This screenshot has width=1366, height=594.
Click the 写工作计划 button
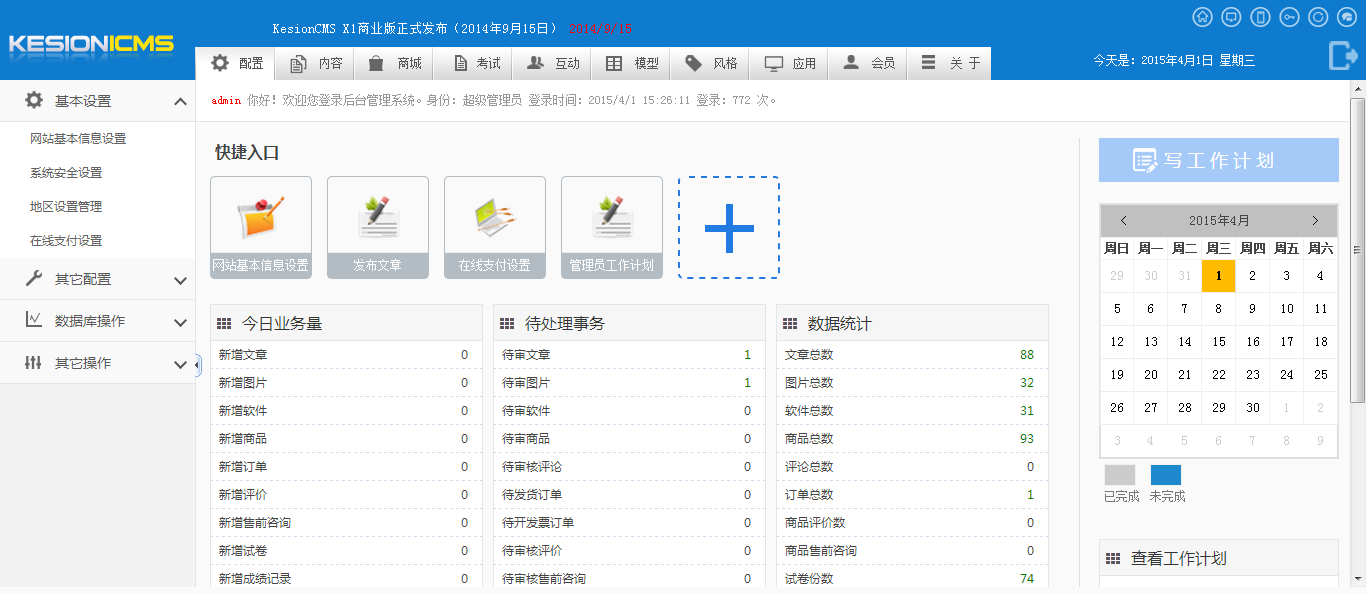[x=1218, y=160]
